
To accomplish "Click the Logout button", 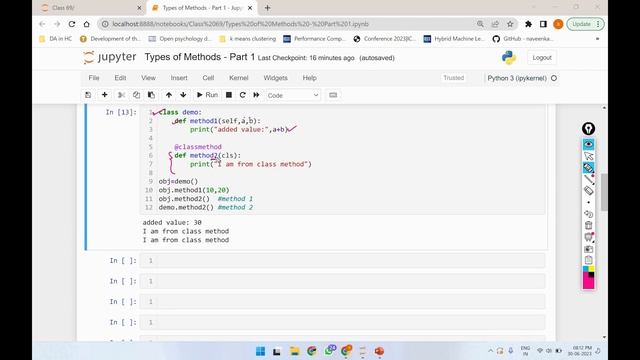I will coord(542,58).
